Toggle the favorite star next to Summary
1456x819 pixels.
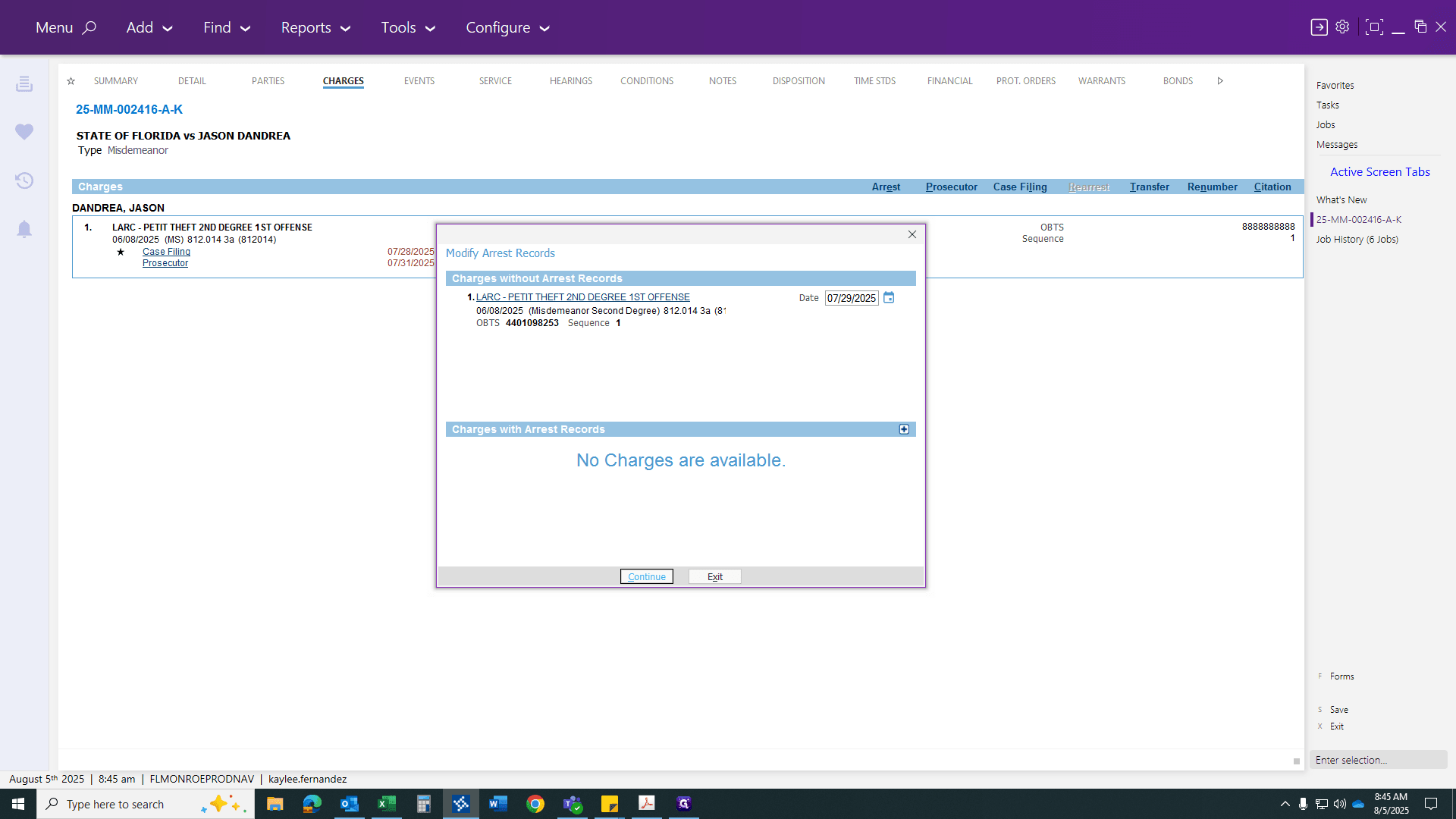[71, 81]
